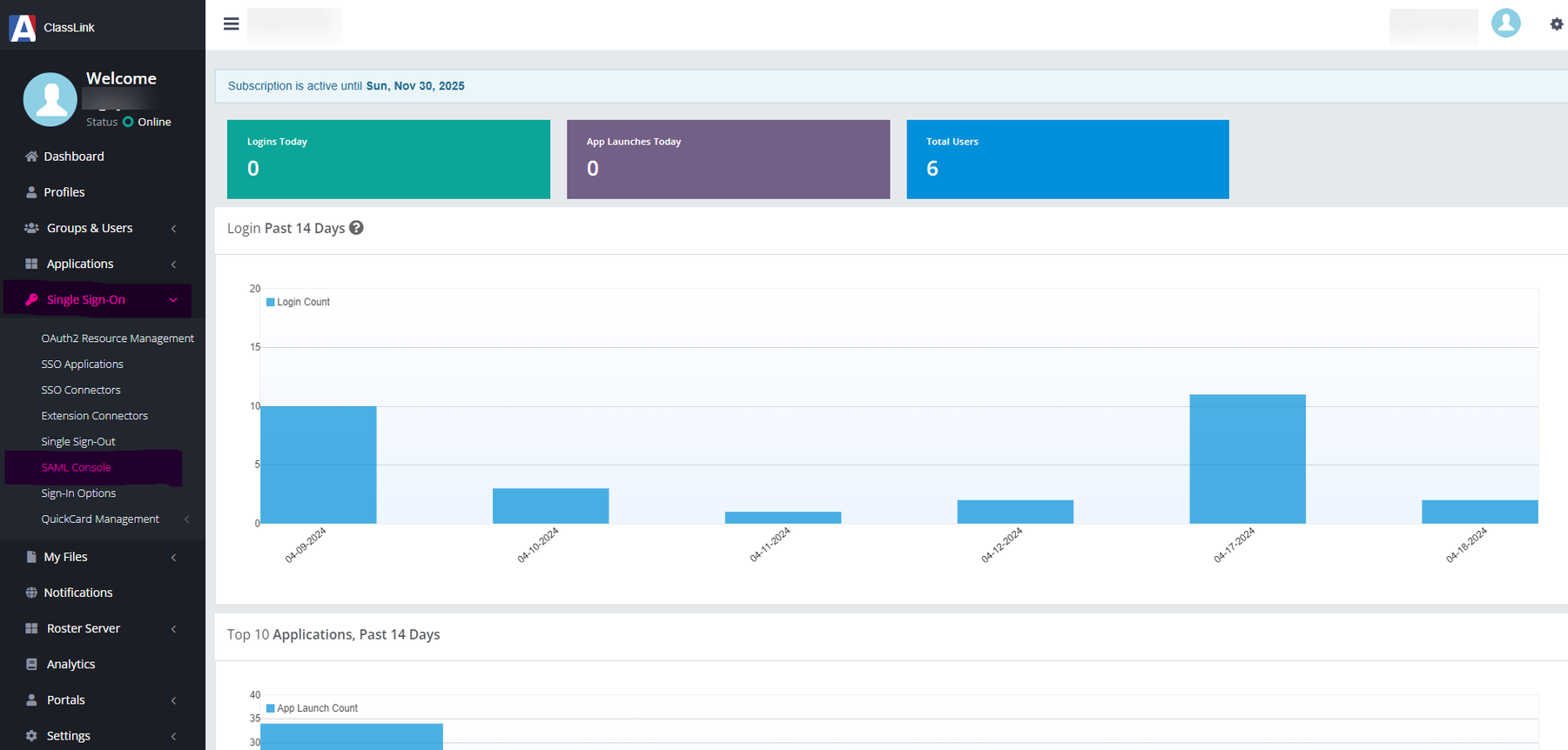Click the 04-18-2024 login bar

coord(1480,512)
